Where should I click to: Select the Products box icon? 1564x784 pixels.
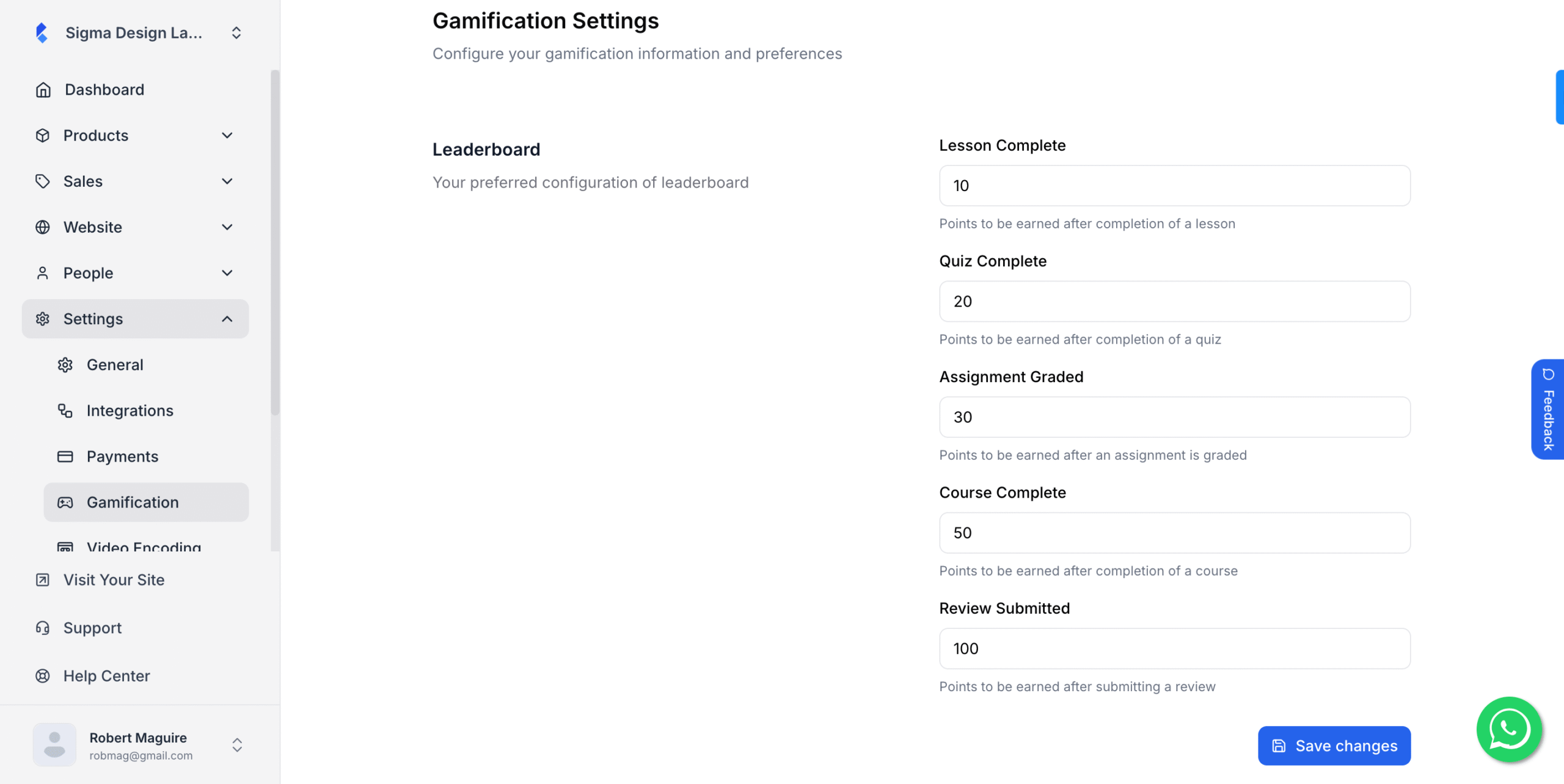coord(43,135)
